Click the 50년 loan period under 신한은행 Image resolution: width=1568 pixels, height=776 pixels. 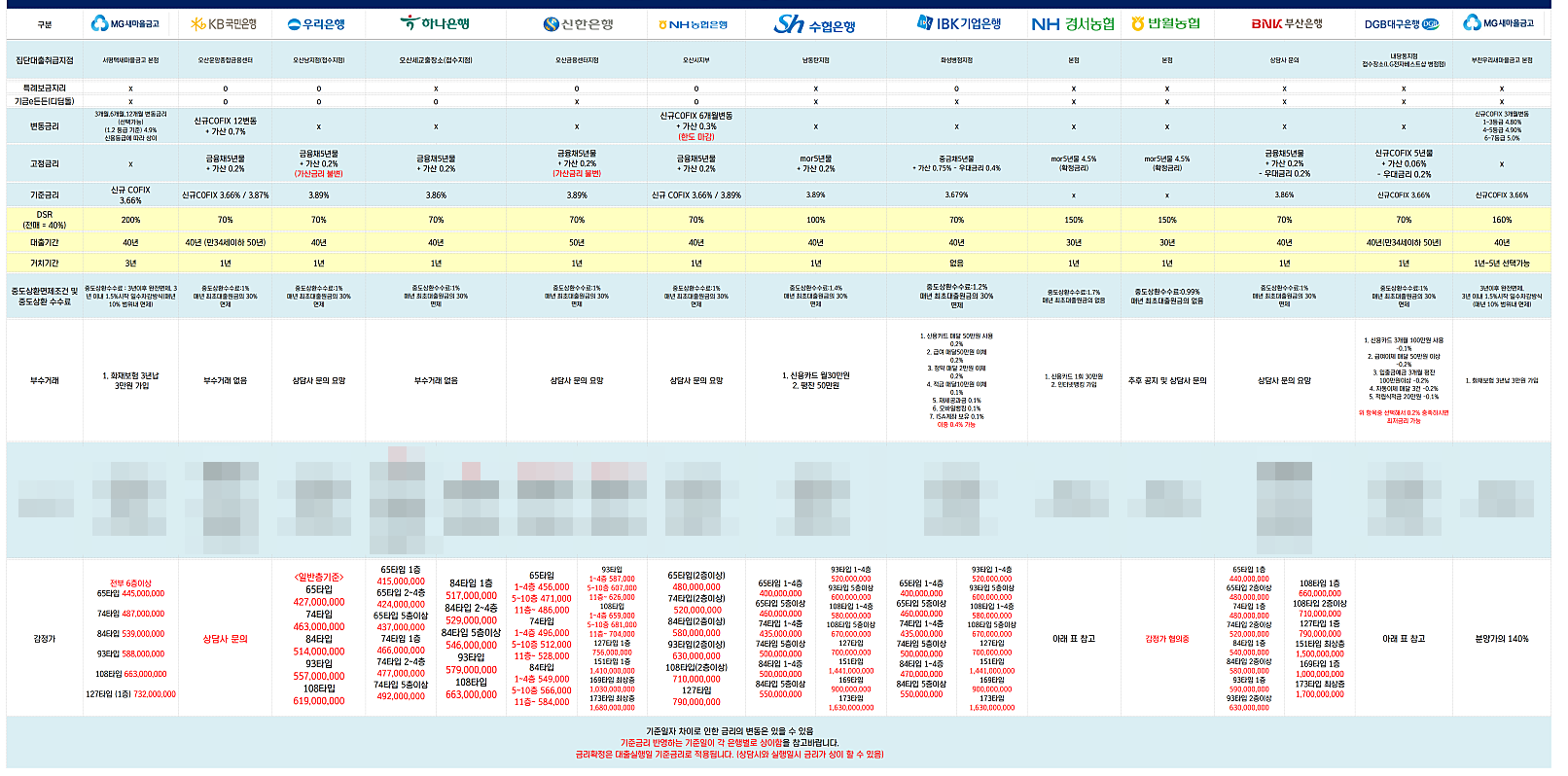click(x=577, y=242)
